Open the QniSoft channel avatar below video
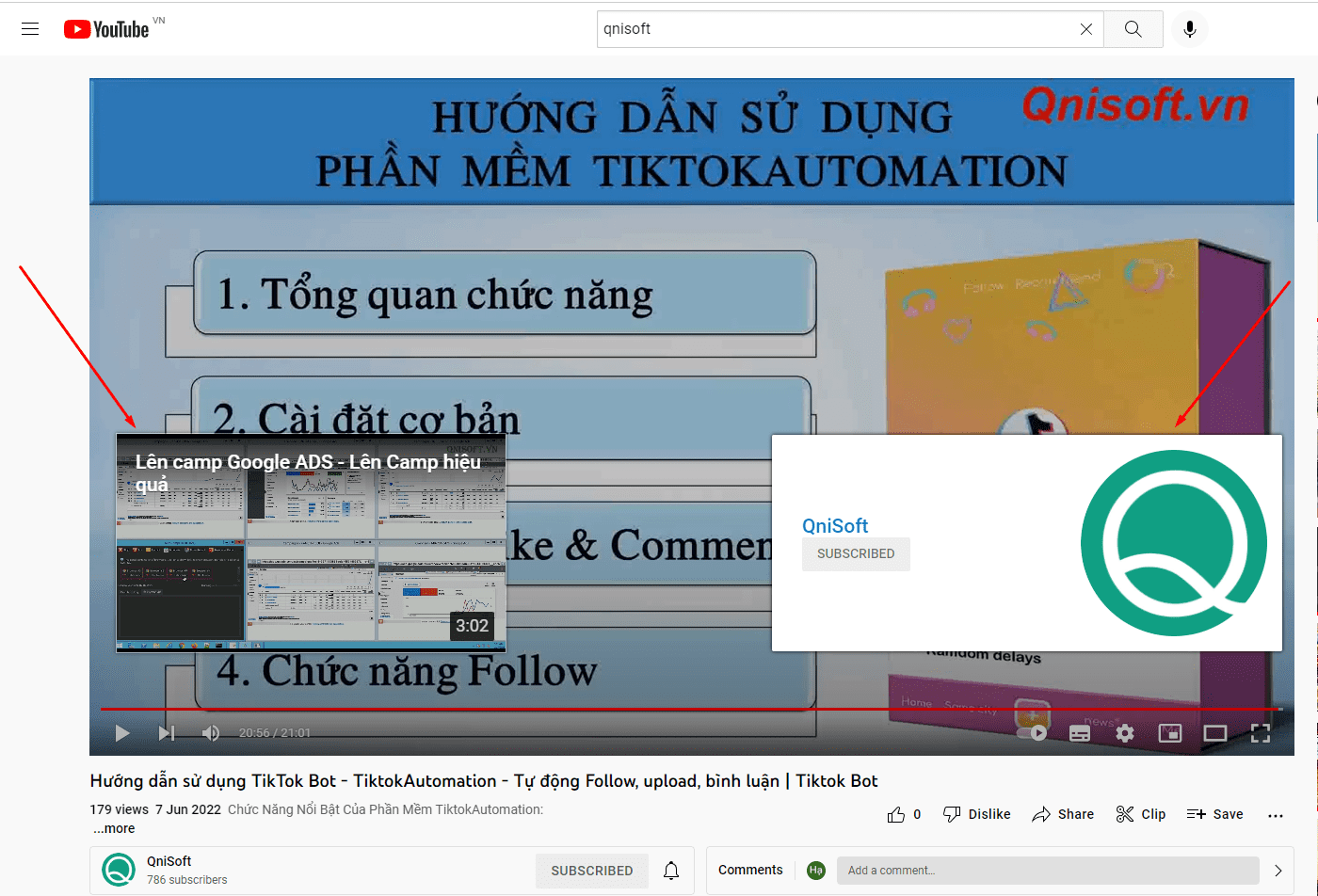 tap(119, 870)
